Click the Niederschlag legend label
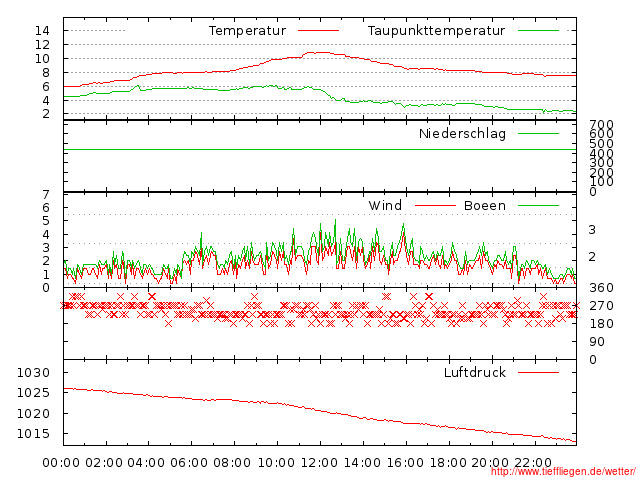Viewport: 640px width, 480px height. pos(462,133)
